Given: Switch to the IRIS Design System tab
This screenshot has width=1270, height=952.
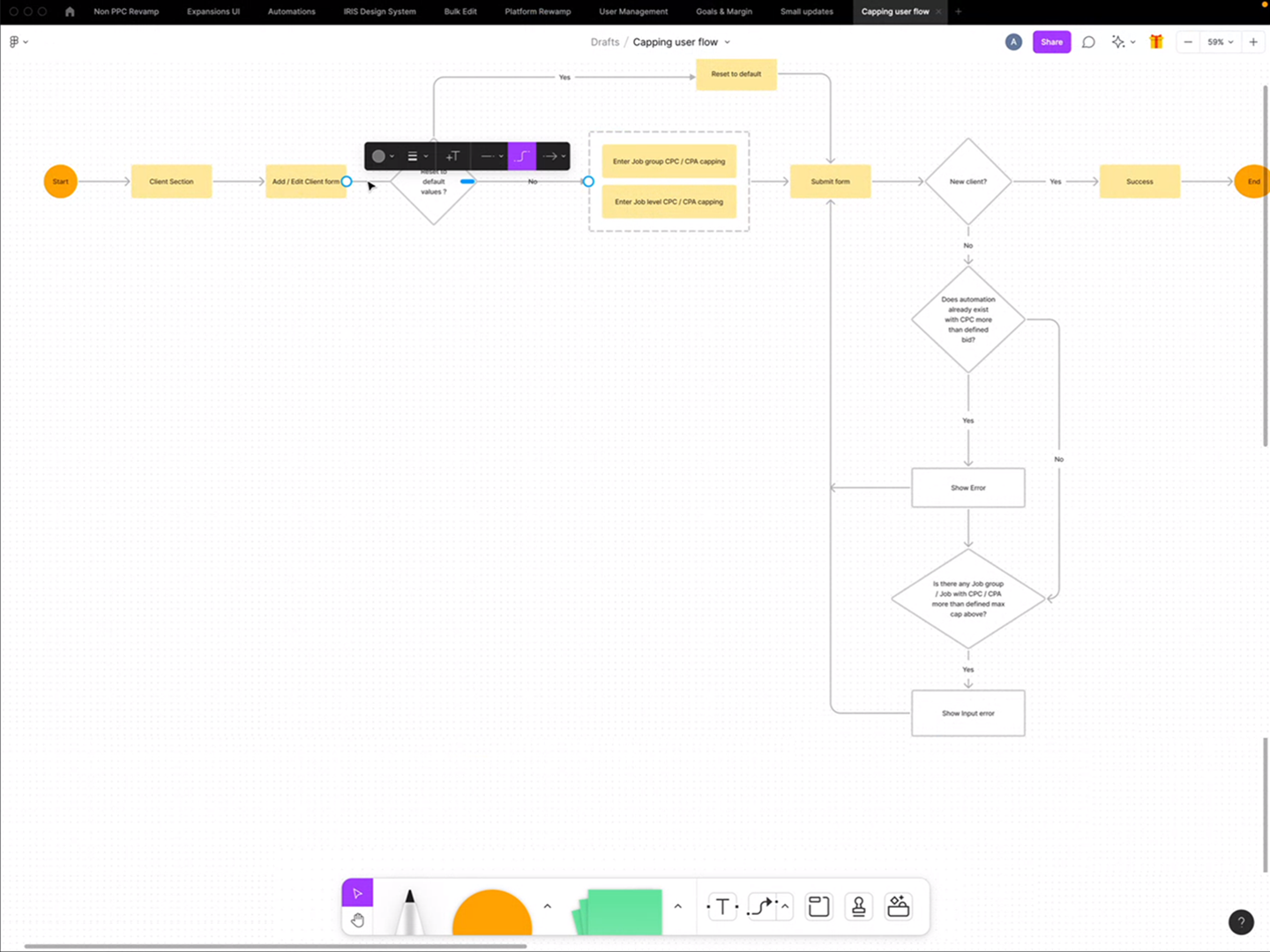Looking at the screenshot, I should pos(379,11).
